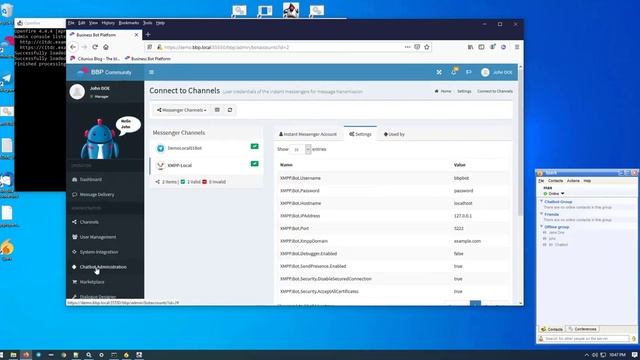Click the XMPP.Bot.Port row name
This screenshot has width=640, height=360.
pyautogui.click(x=294, y=229)
